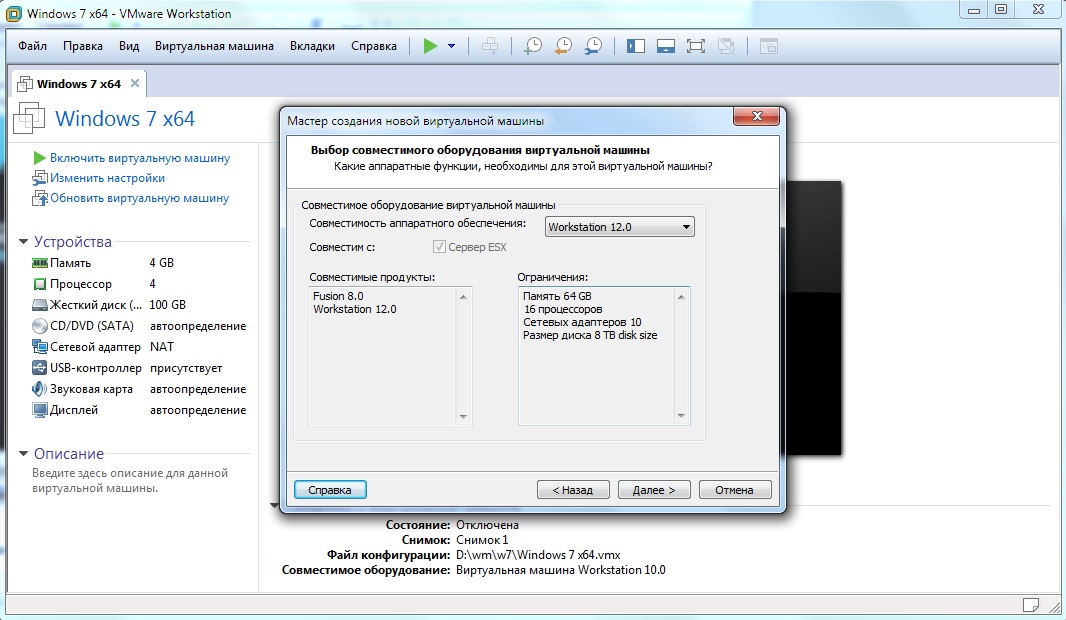Select the Сетевой адаптер device icon
The width and height of the screenshot is (1066, 620).
pos(39,347)
